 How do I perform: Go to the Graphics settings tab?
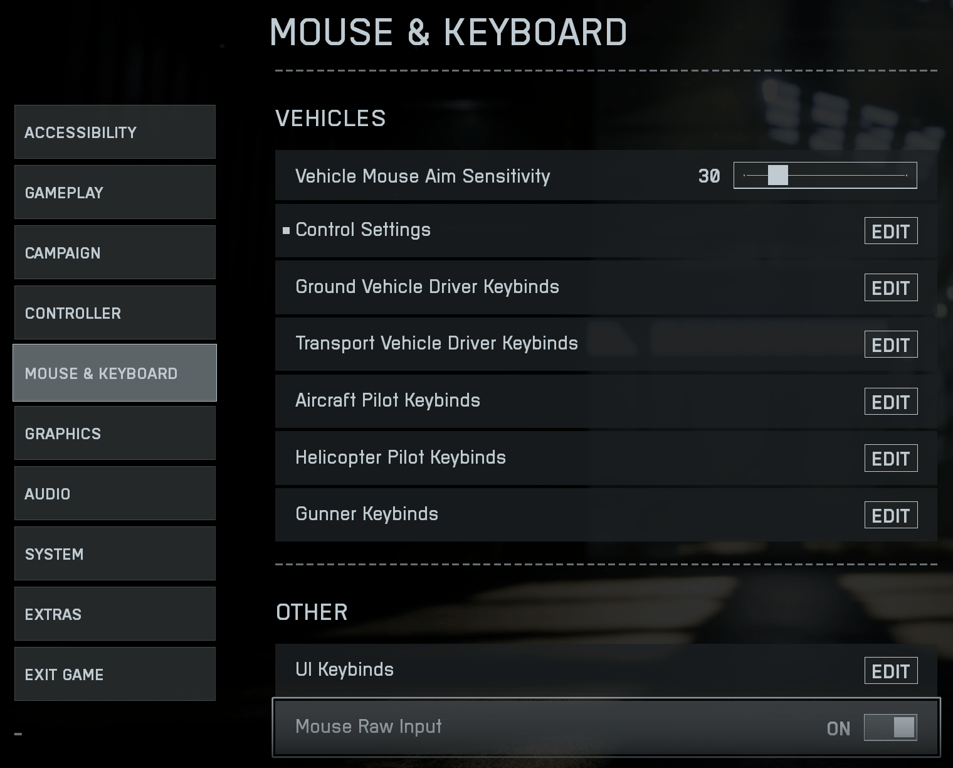[x=114, y=433]
